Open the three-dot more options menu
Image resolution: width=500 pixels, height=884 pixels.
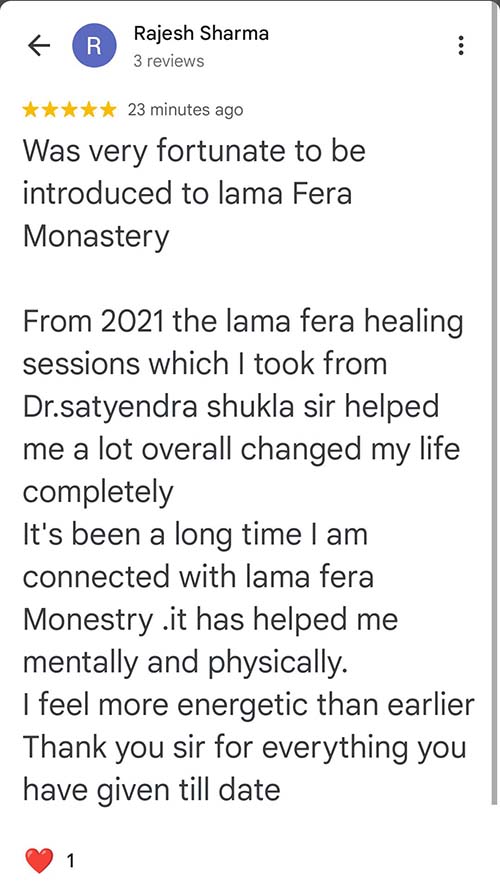tap(461, 46)
